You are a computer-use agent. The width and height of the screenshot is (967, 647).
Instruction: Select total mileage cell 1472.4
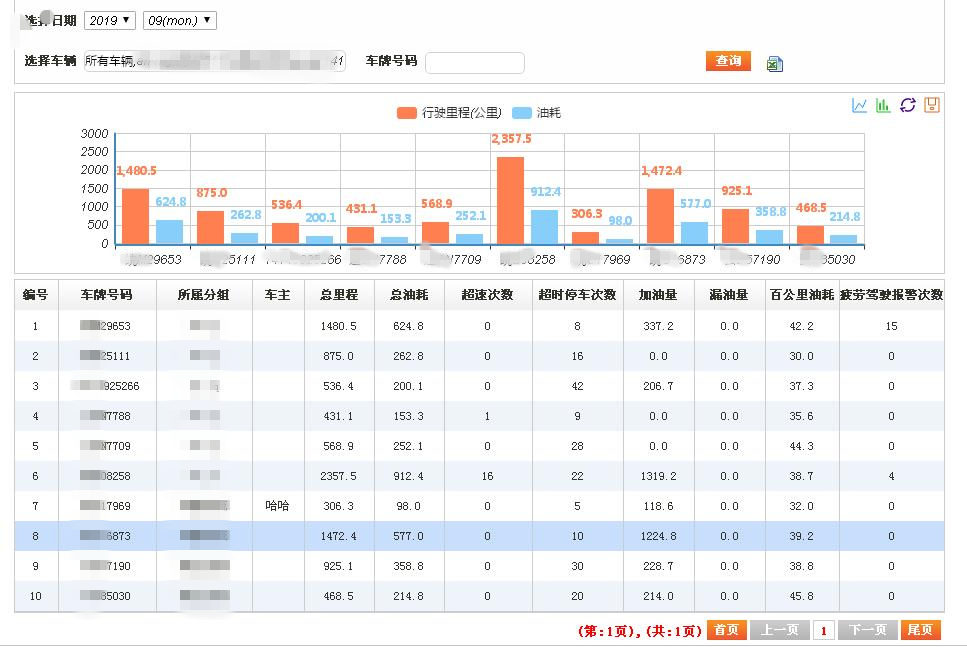coord(339,536)
